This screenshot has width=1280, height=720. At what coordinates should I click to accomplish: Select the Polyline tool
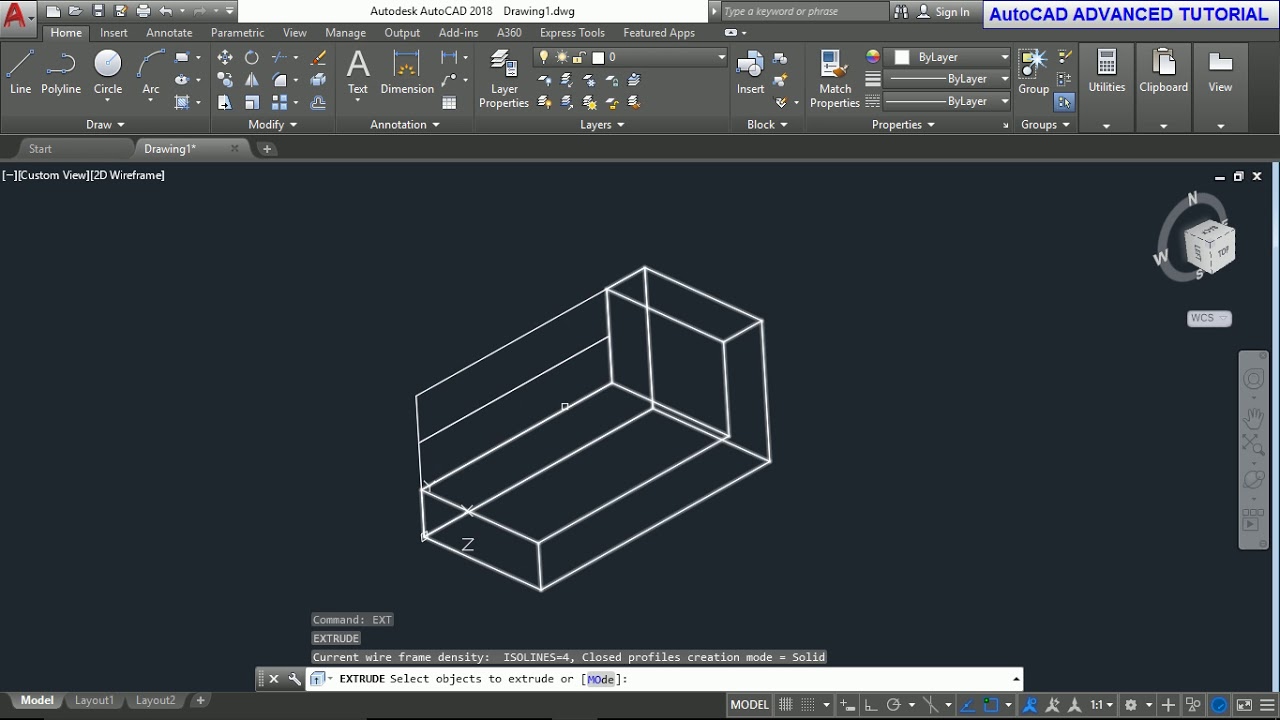click(61, 72)
